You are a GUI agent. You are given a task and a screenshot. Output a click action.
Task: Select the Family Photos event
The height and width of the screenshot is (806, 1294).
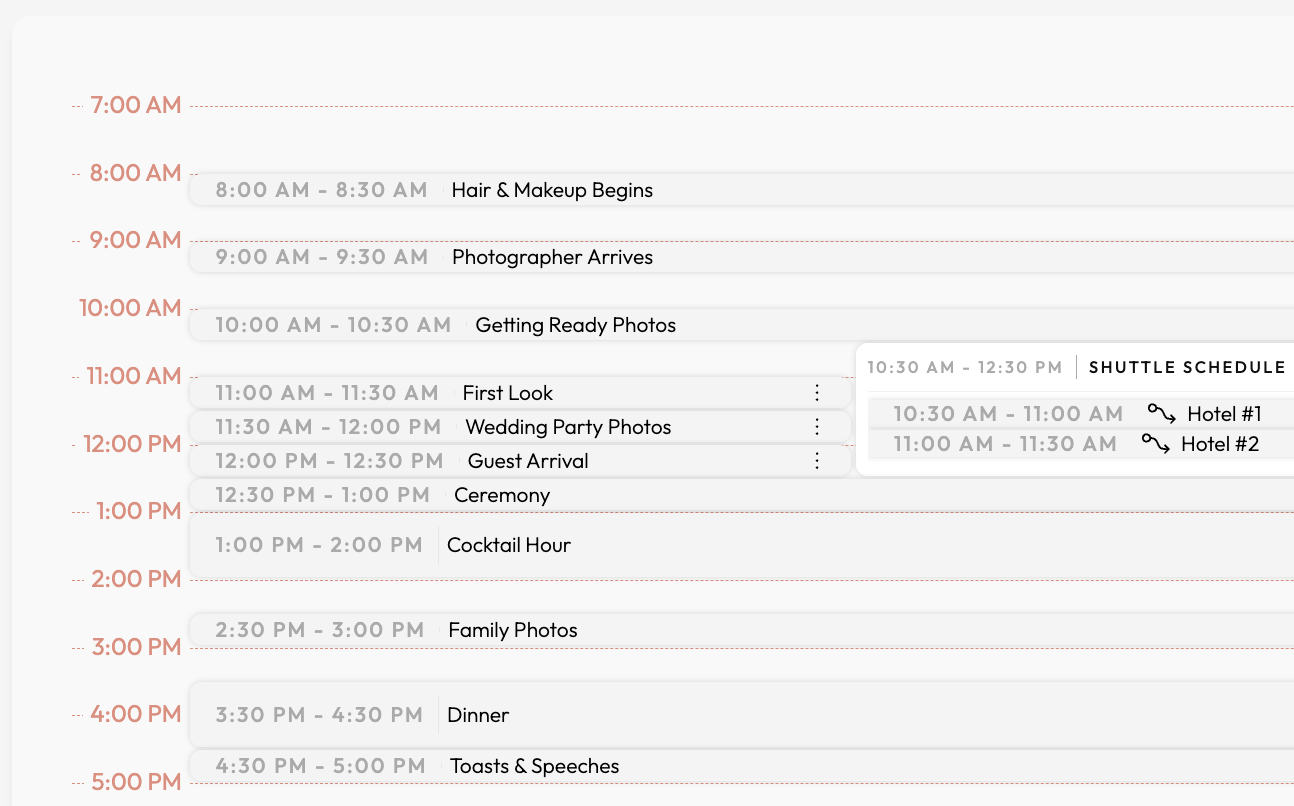click(741, 630)
